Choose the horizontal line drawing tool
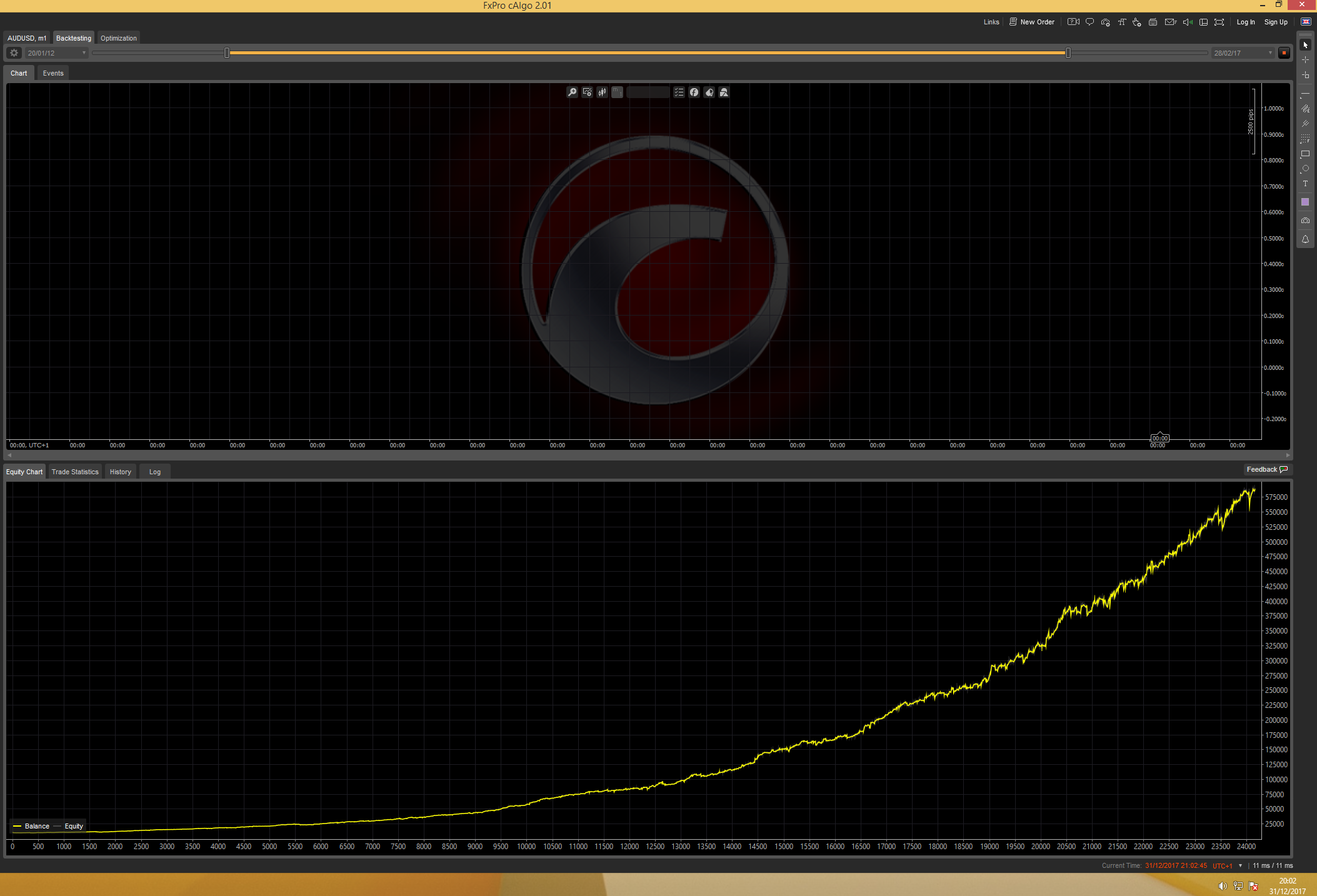1317x896 pixels. 1305,94
